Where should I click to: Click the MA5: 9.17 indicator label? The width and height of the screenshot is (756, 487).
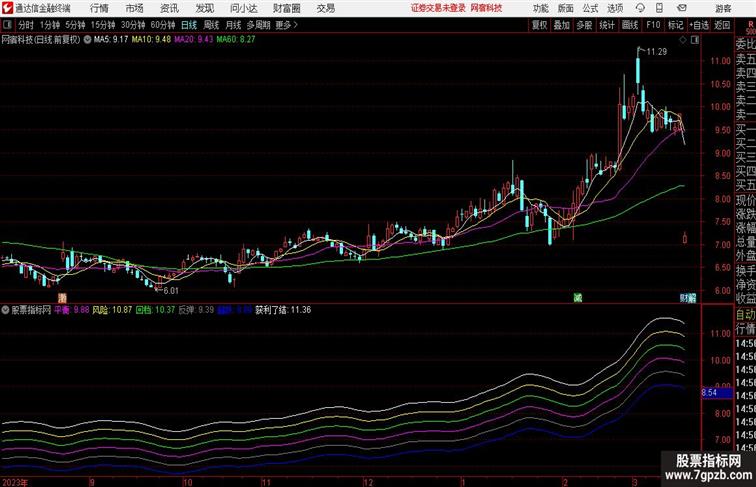click(111, 40)
